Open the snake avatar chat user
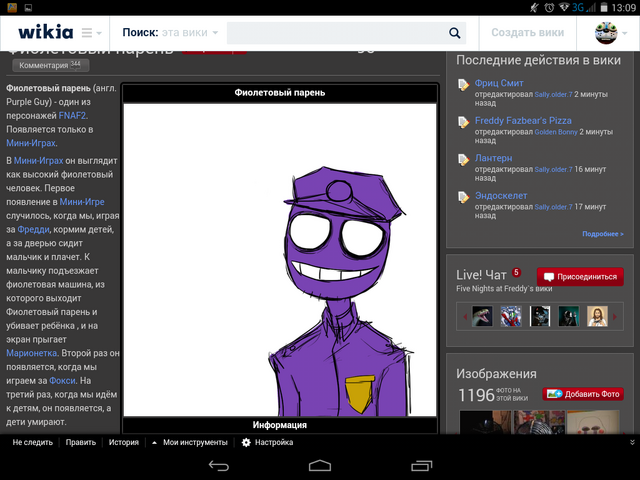640x480 pixels. [482, 316]
